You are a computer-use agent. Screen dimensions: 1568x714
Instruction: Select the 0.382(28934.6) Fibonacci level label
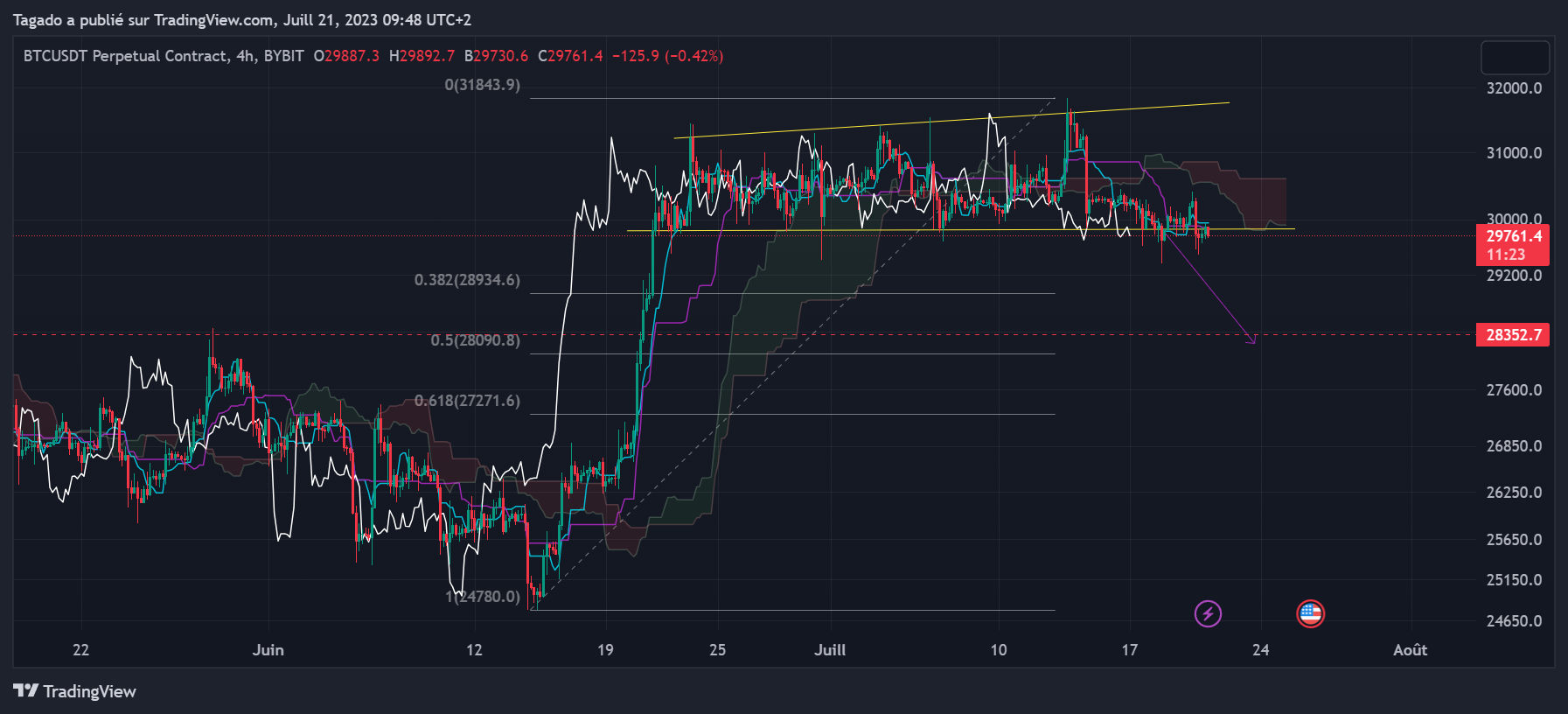pyautogui.click(x=467, y=280)
